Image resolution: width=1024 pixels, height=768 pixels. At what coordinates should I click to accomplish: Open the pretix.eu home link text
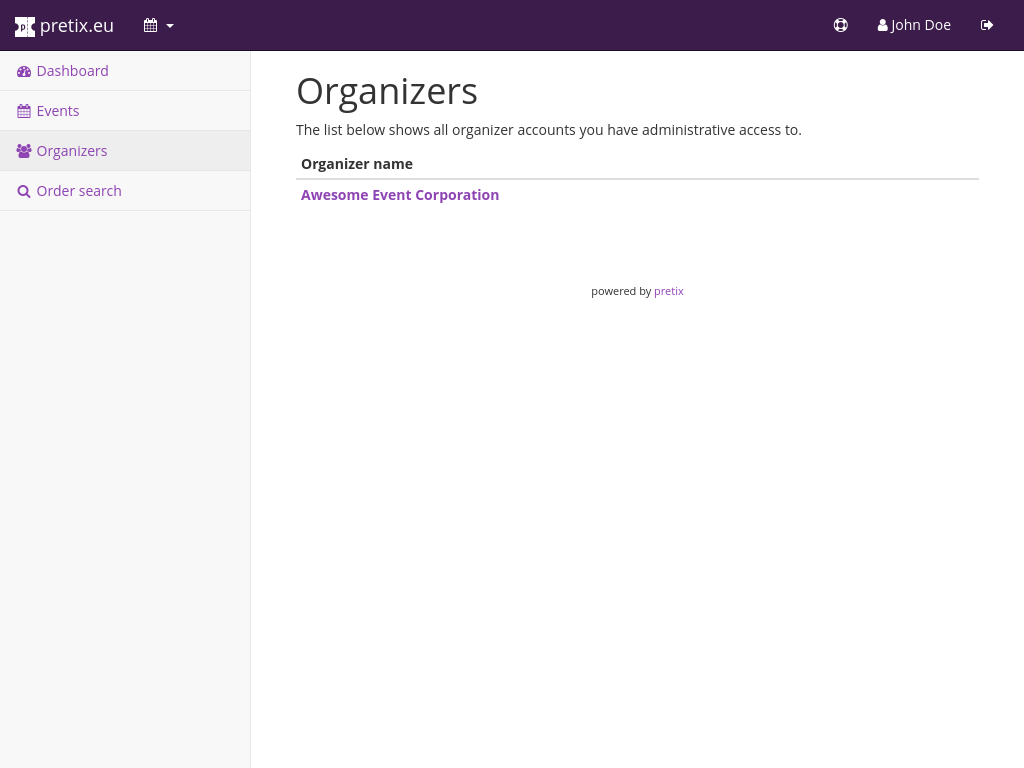coord(76,25)
